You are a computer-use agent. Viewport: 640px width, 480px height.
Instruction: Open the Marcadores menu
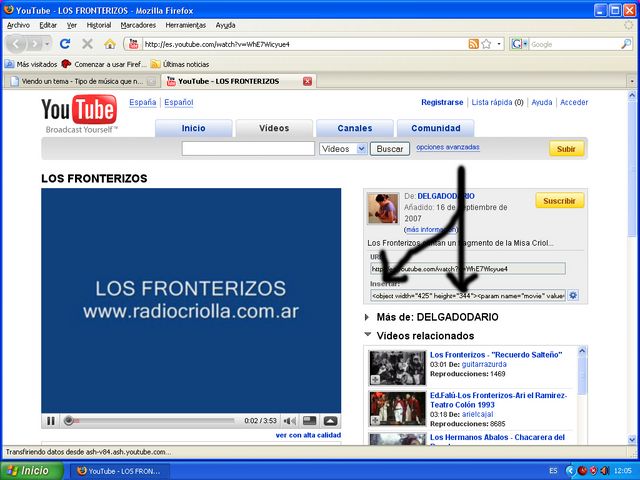pos(138,24)
